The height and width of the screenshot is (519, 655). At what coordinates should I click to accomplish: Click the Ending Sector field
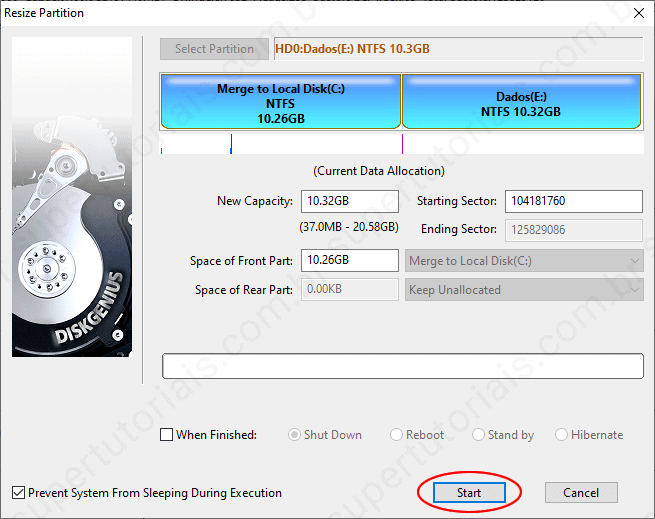(573, 229)
